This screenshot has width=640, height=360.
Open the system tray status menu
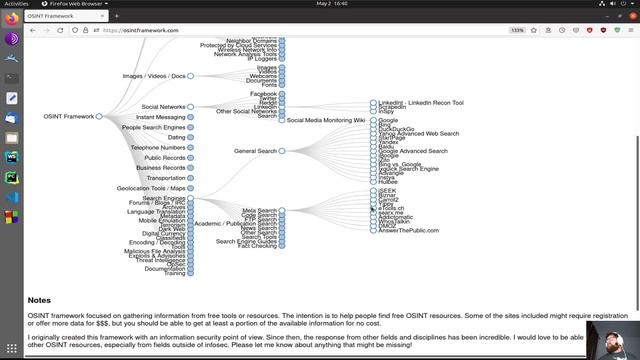click(x=617, y=4)
